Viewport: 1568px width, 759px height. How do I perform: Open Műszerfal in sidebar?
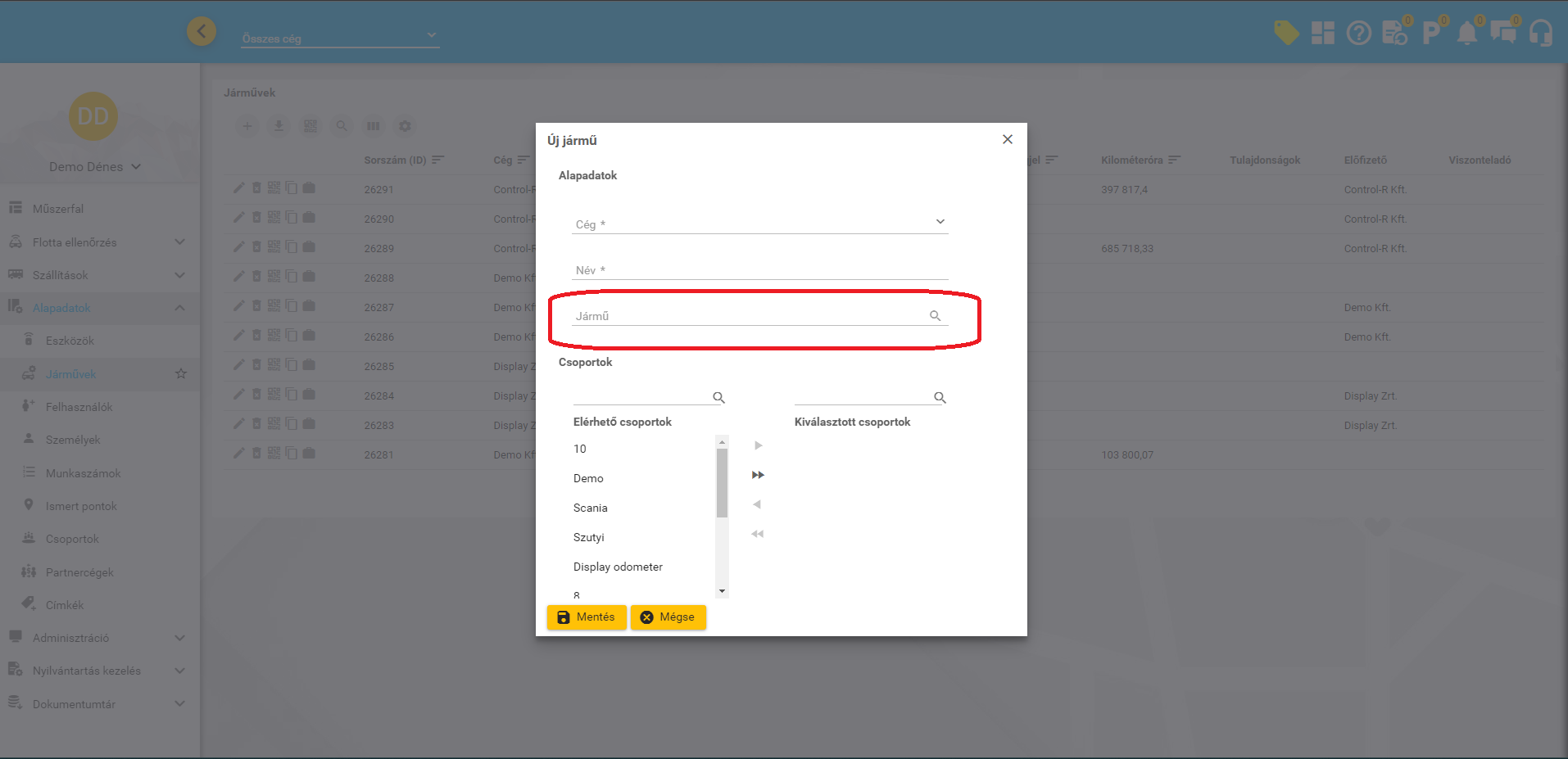tap(58, 209)
